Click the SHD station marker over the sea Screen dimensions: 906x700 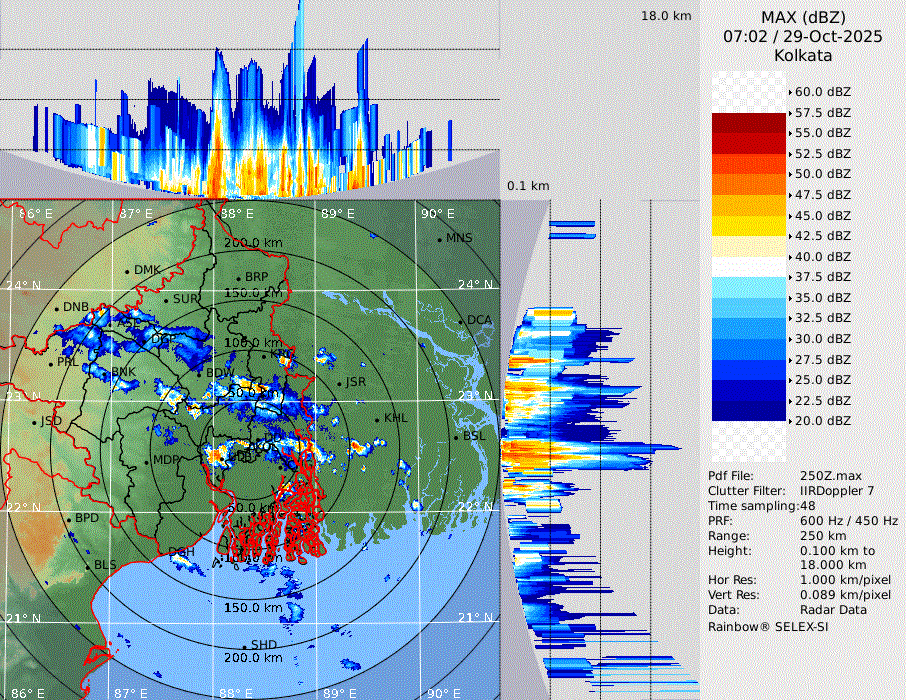245,646
